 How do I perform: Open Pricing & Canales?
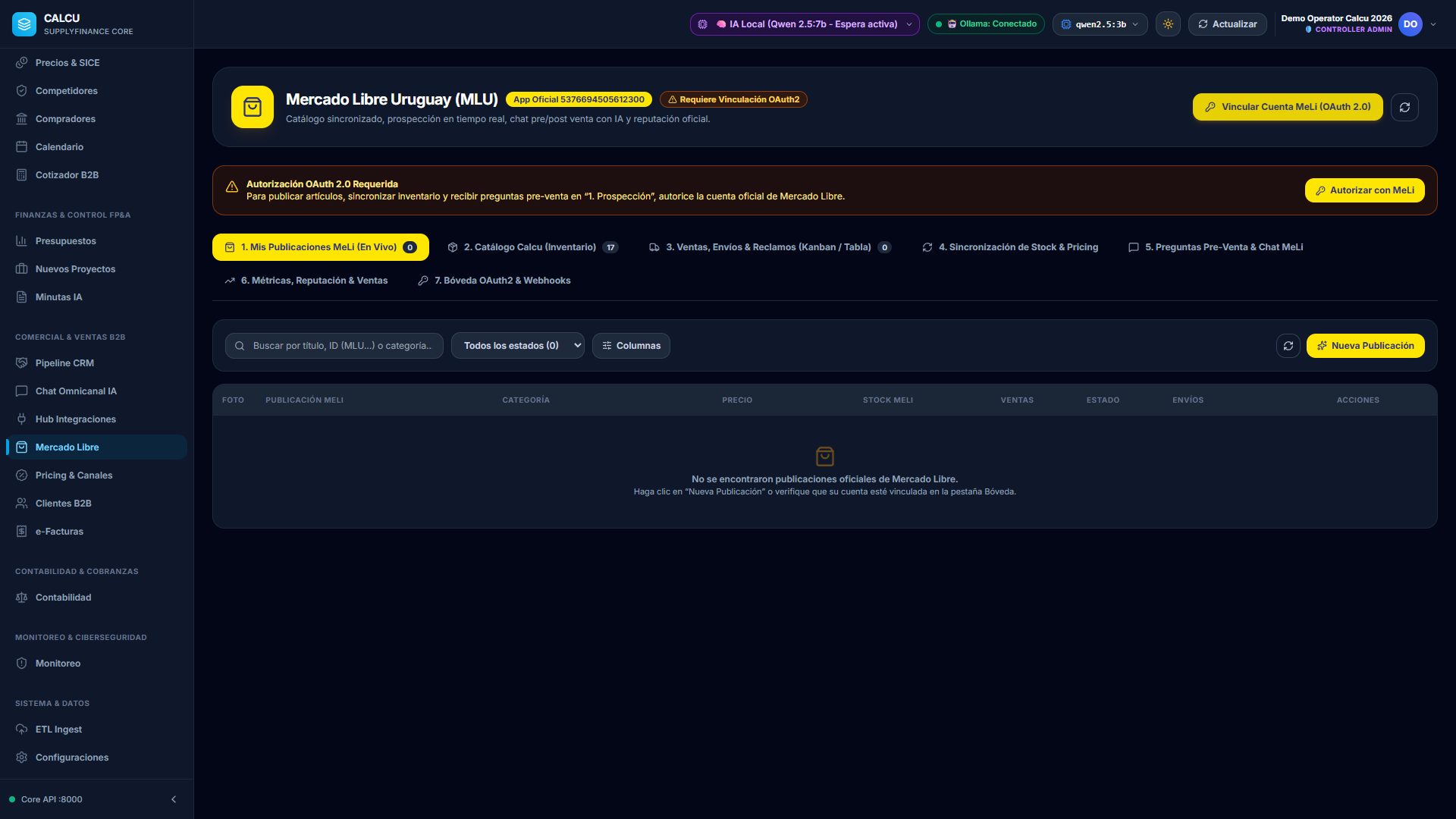tap(96, 475)
